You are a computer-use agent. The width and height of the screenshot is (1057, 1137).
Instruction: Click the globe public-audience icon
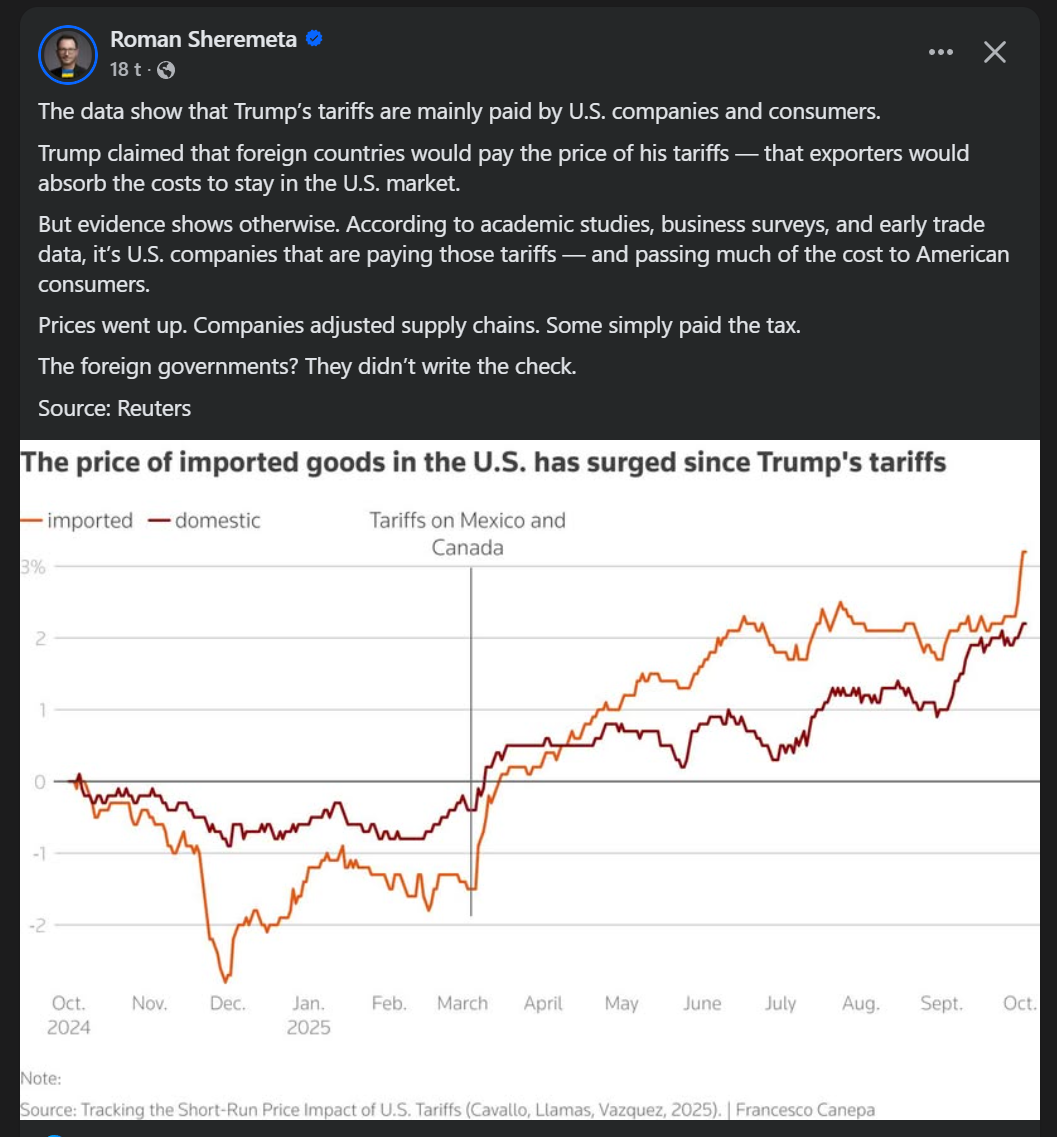click(166, 70)
